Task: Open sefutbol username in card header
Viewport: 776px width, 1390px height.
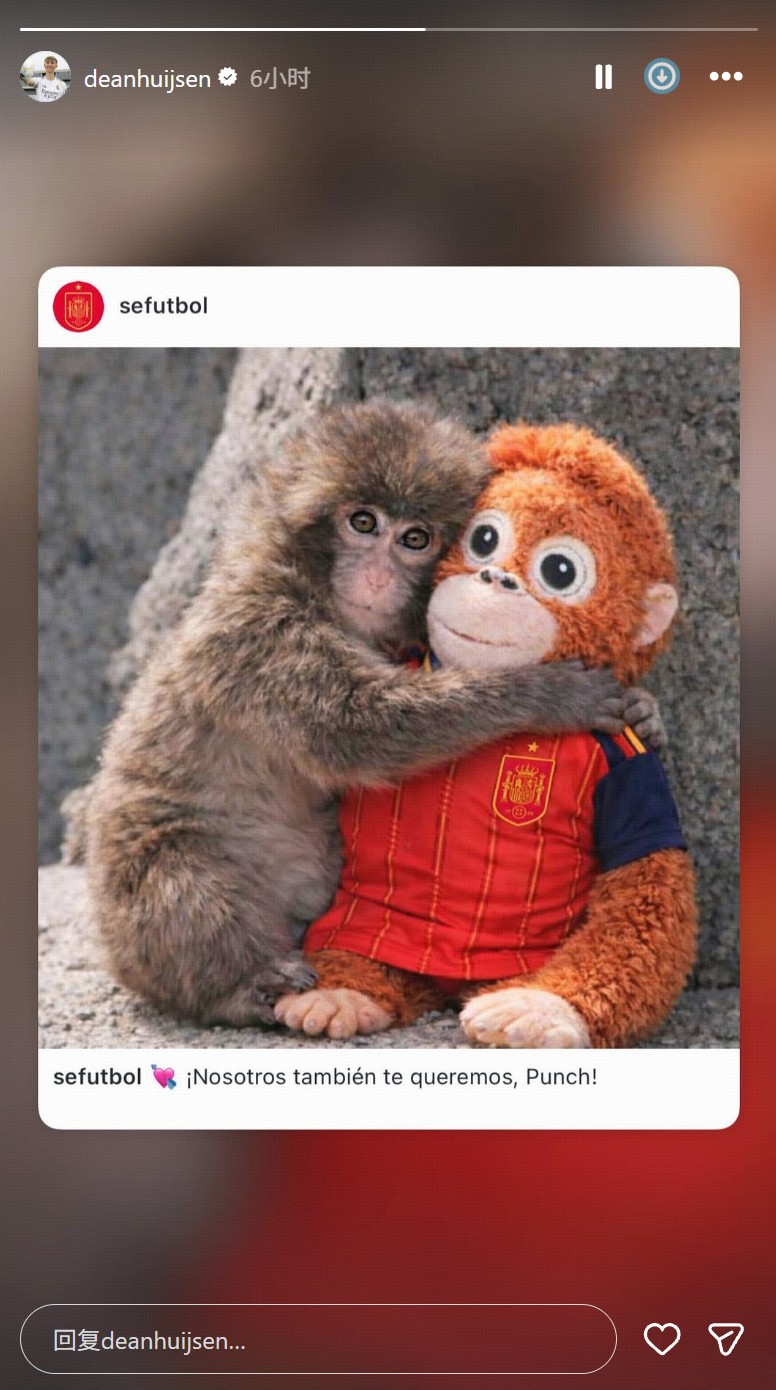Action: click(x=163, y=306)
